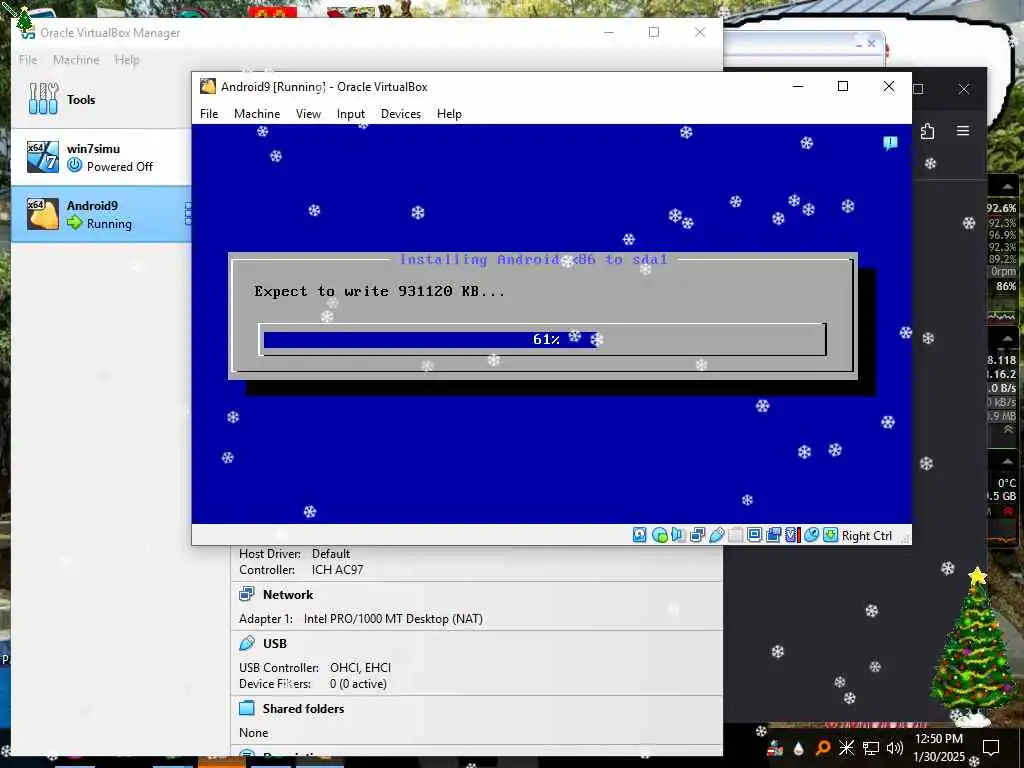1024x768 pixels.
Task: Open the network icon in system tray
Action: [x=871, y=748]
